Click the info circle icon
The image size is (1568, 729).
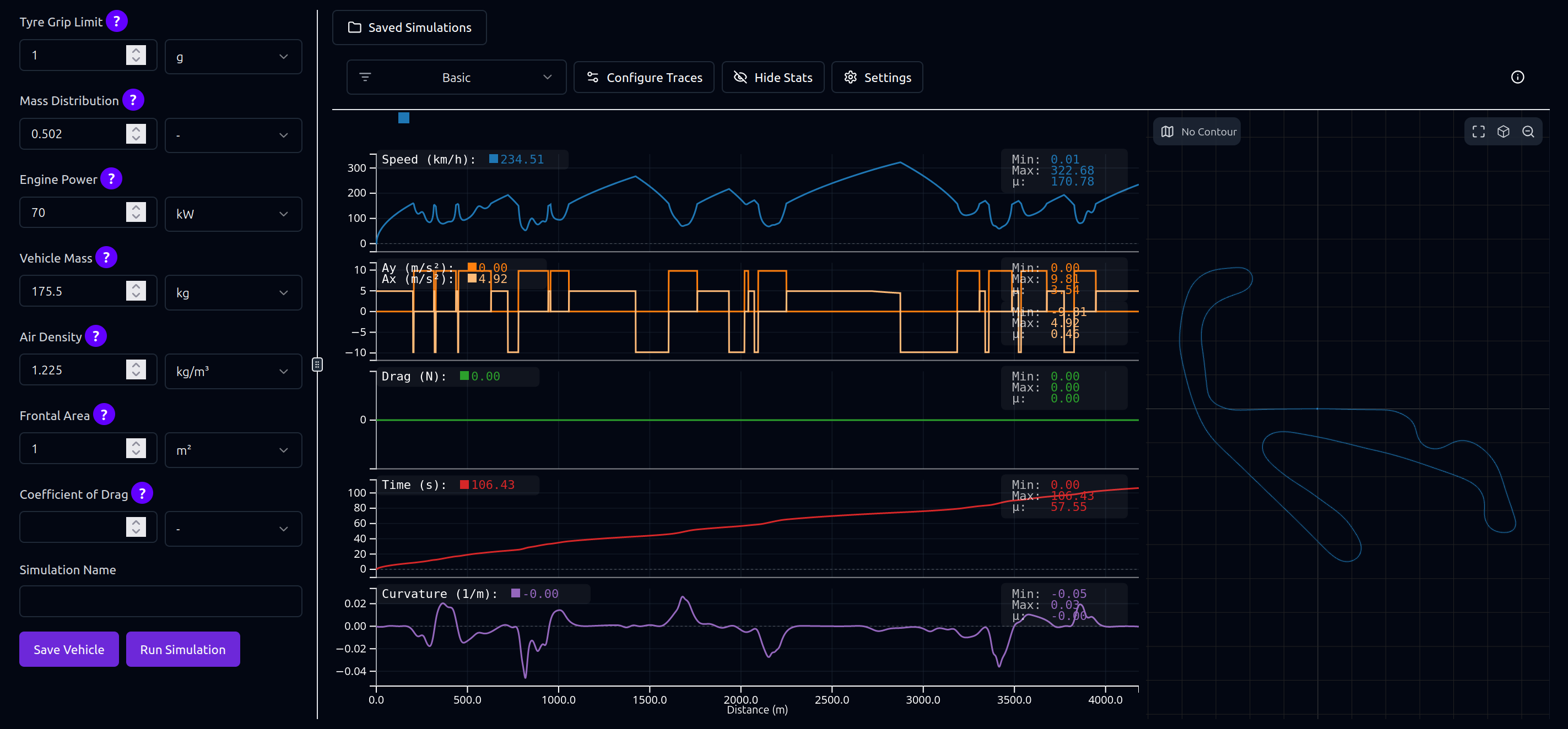[1517, 77]
